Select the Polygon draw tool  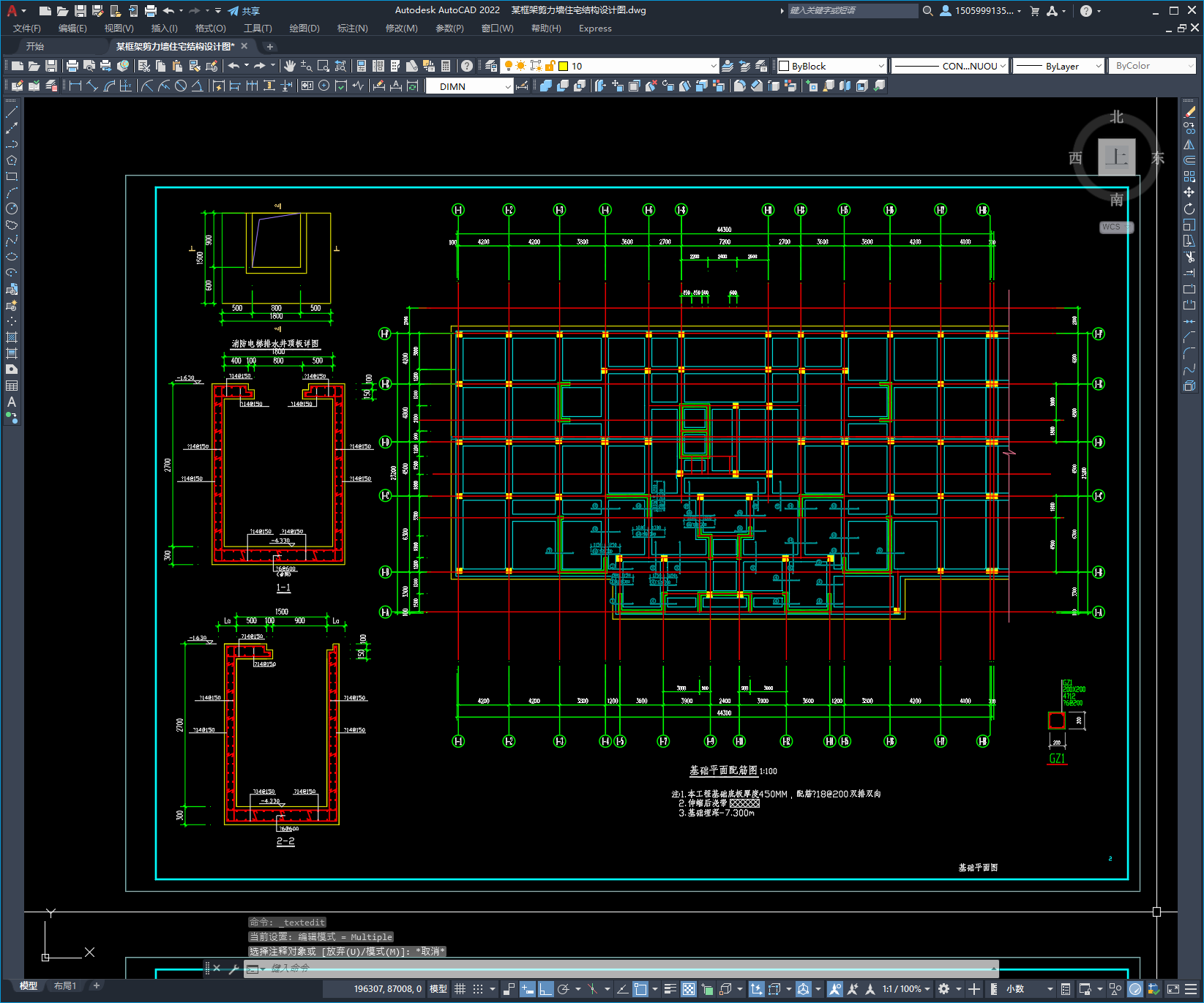pyautogui.click(x=12, y=160)
